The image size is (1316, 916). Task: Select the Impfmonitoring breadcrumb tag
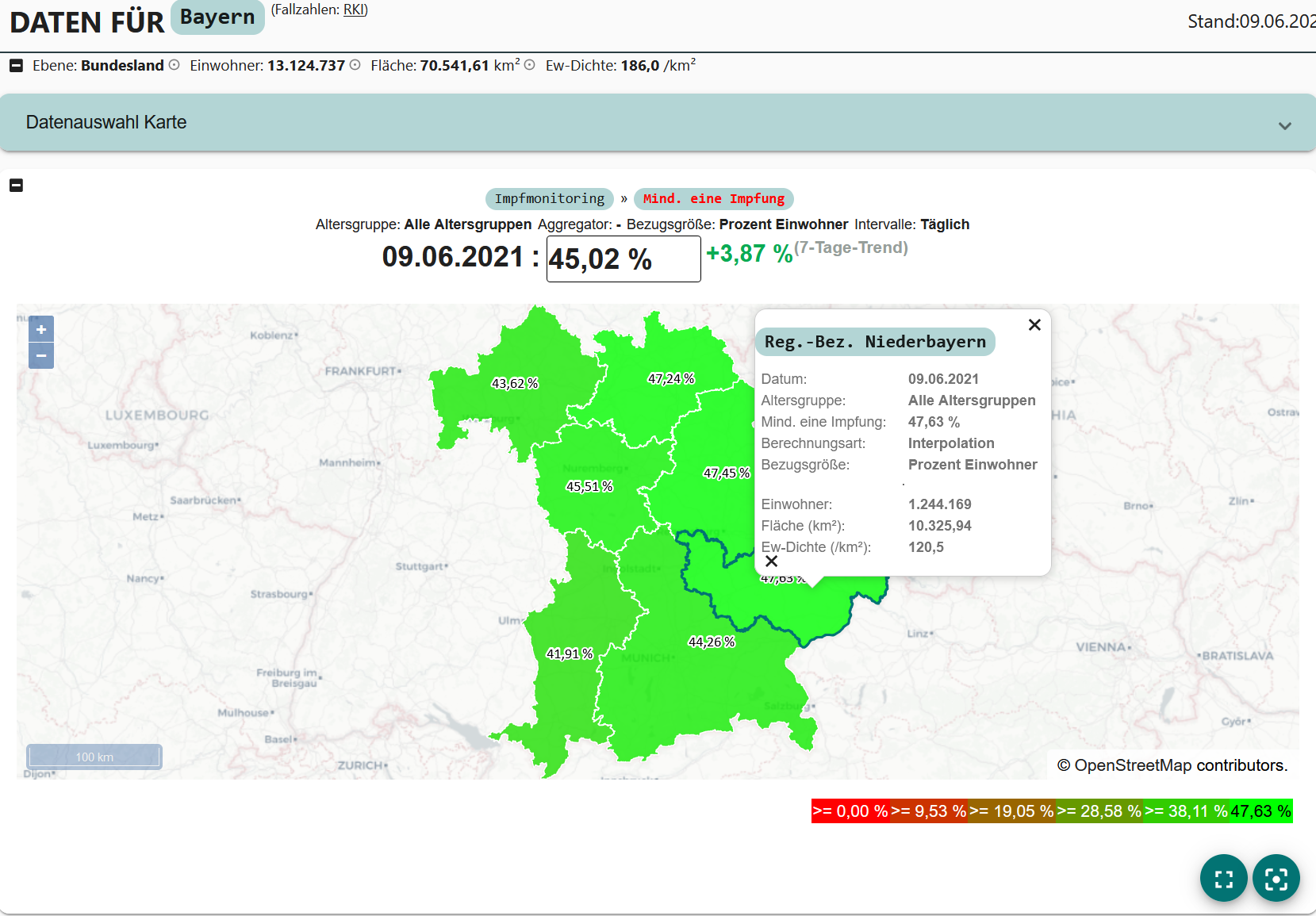click(550, 198)
